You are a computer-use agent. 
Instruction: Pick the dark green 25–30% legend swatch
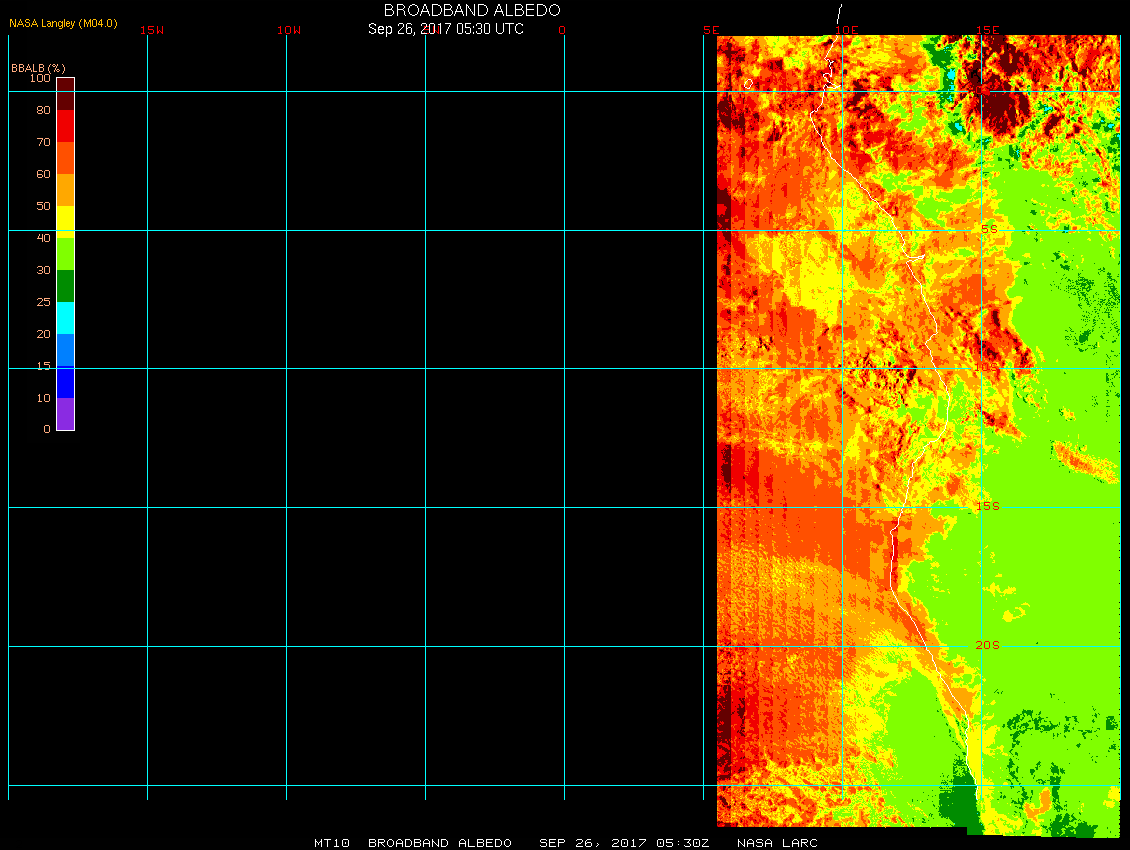(65, 286)
